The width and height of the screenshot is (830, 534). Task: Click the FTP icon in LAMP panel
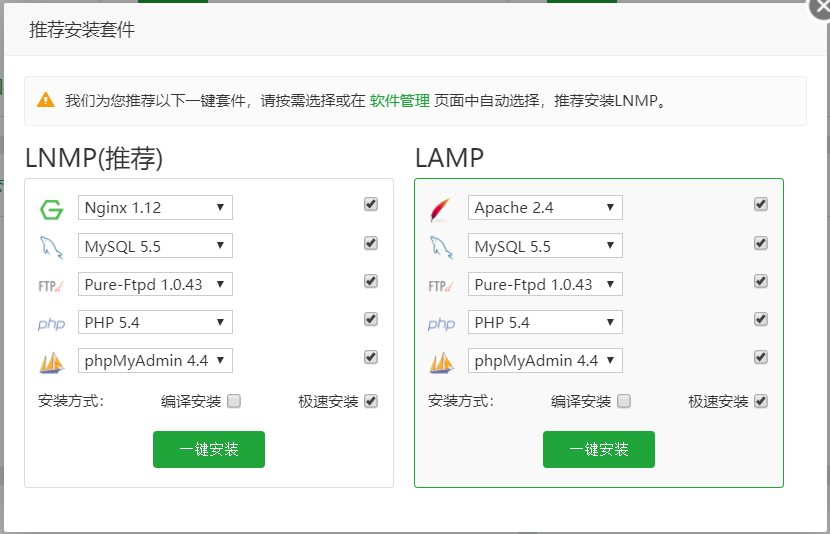click(441, 286)
